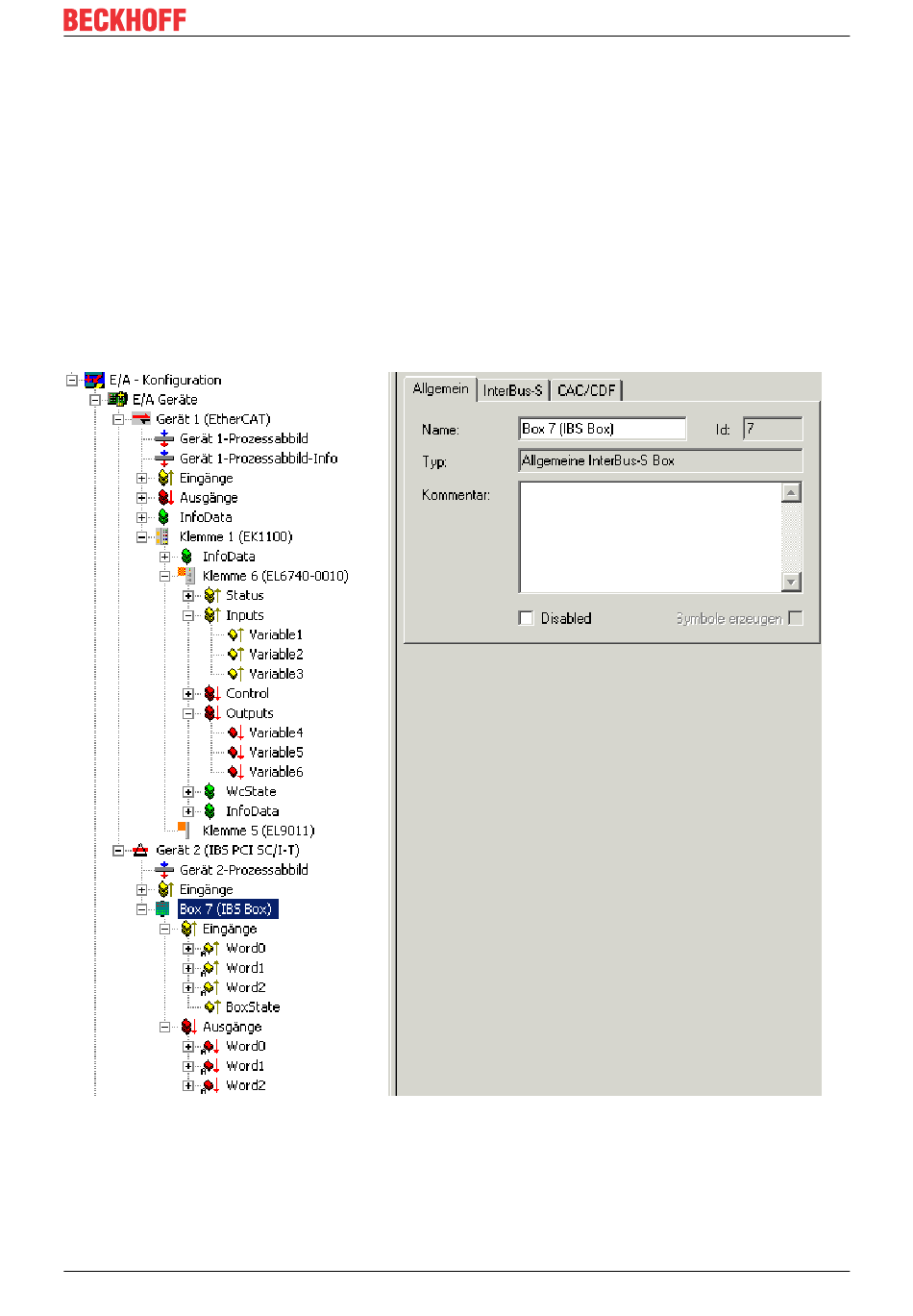Viewport: 913px width, 1316px height.
Task: Expand the Control node
Action: [x=188, y=694]
